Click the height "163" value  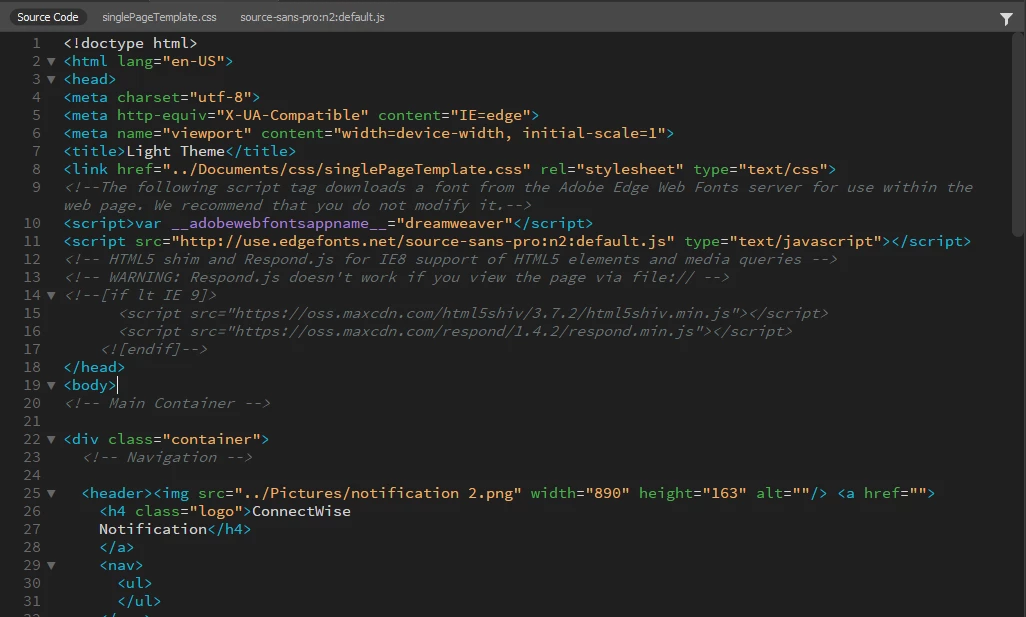coord(724,493)
